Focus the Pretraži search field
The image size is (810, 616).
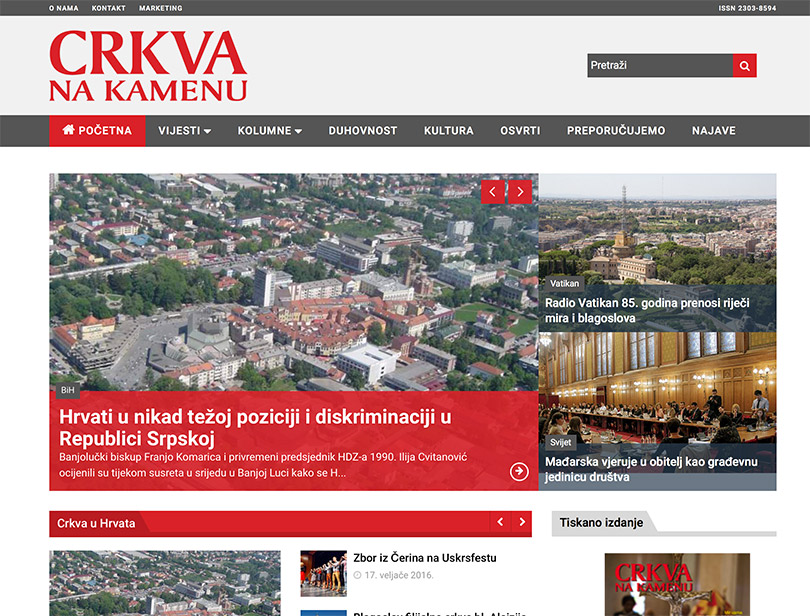coord(660,66)
